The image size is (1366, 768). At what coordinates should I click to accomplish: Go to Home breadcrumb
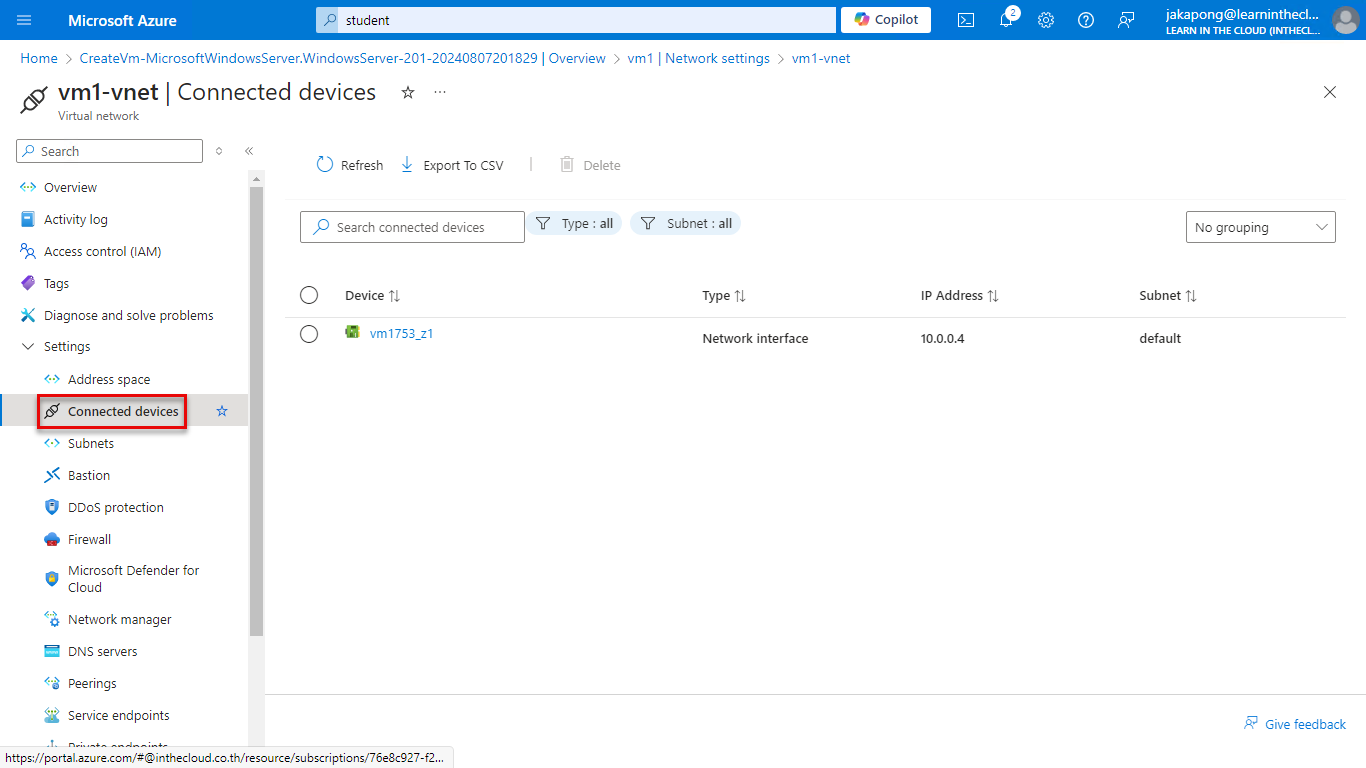coord(39,58)
